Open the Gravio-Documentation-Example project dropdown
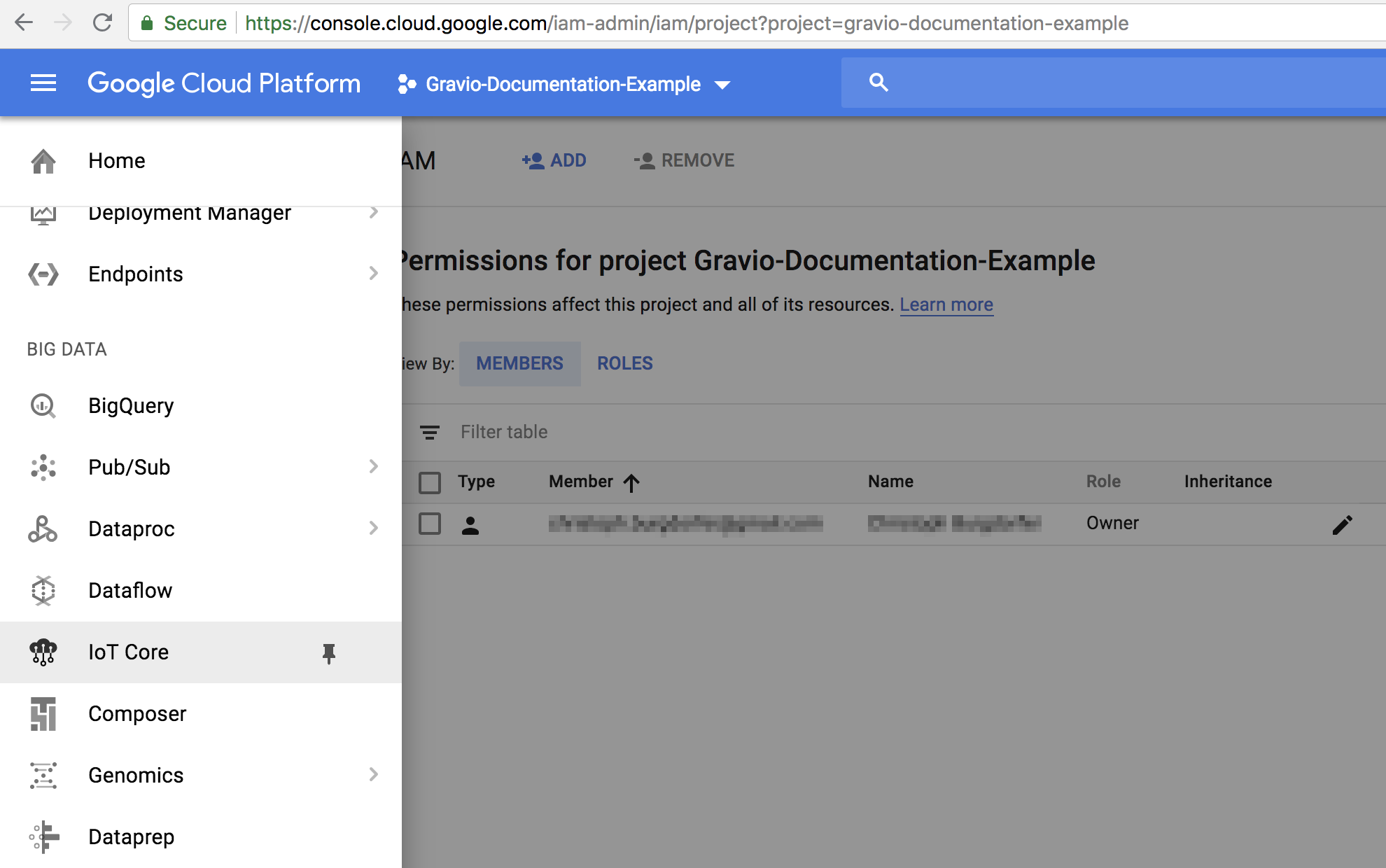Viewport: 1386px width, 868px height. coord(564,84)
